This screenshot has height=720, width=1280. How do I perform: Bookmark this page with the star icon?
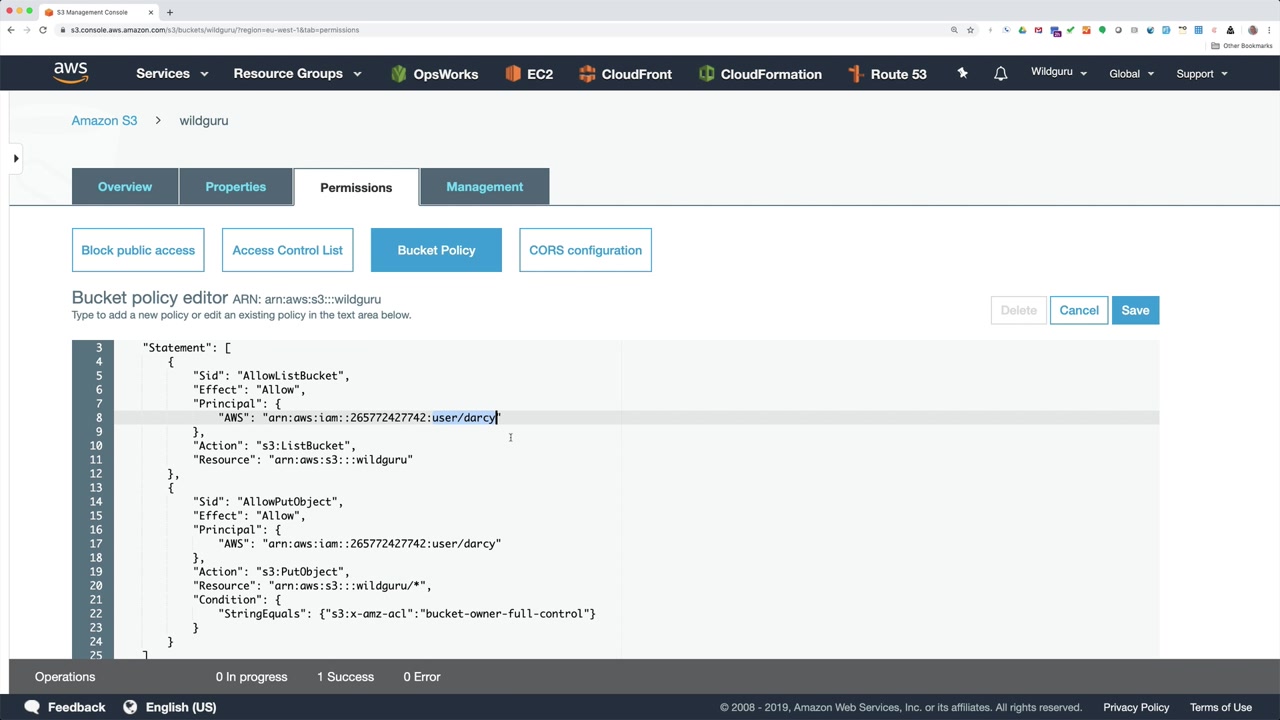point(970,30)
